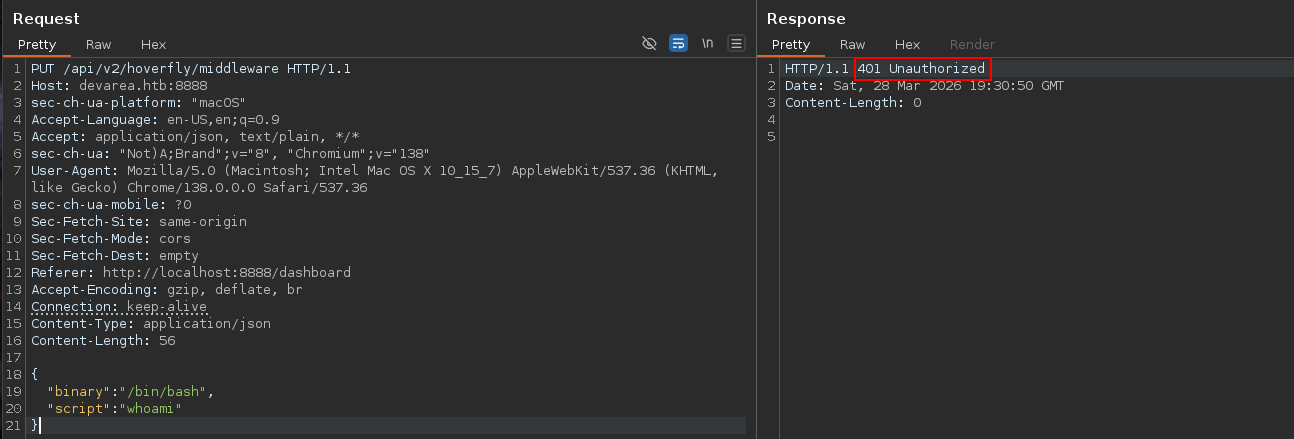Click the Content-Length: 56 request header
This screenshot has width=1294, height=439.
(103, 341)
